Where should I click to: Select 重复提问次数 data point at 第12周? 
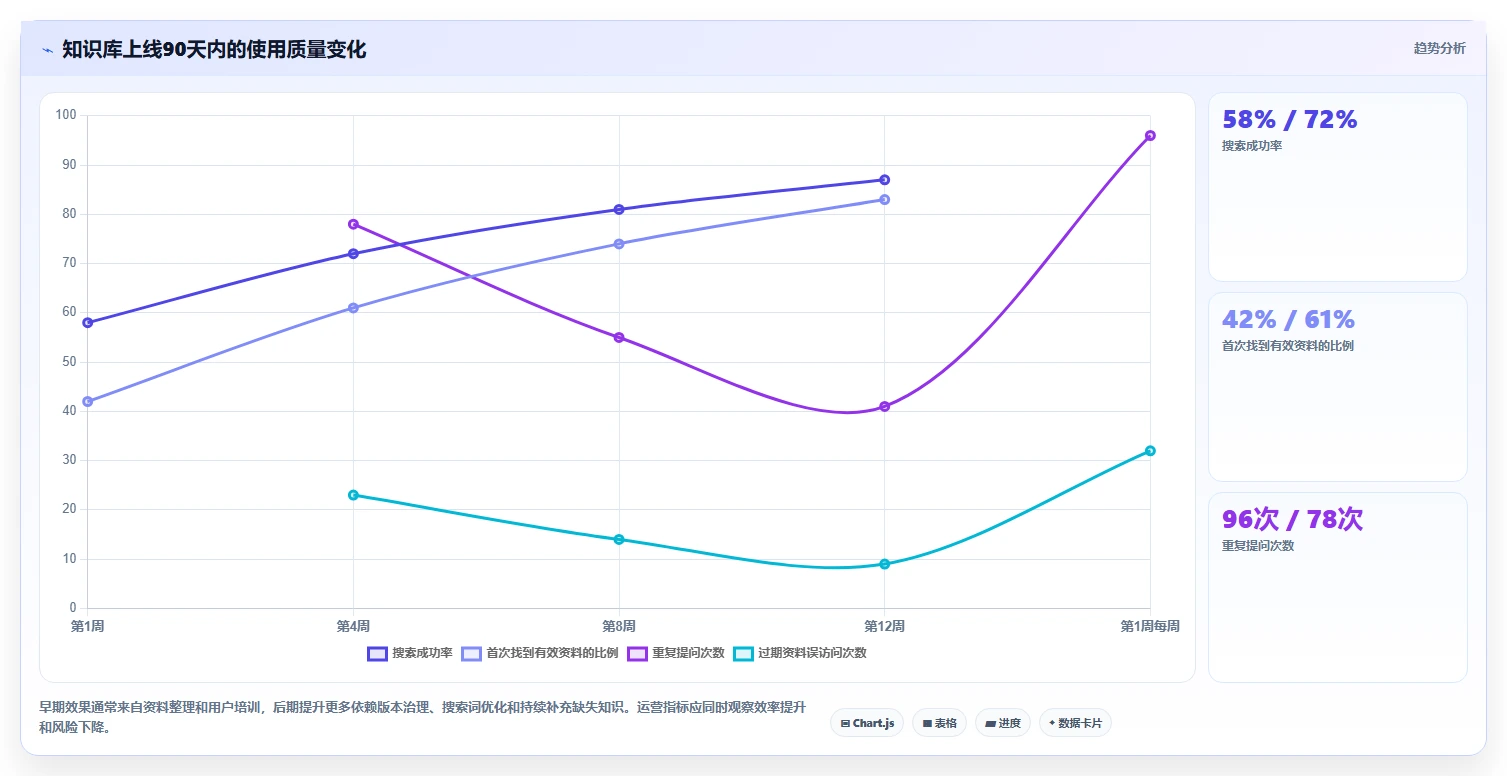coord(884,407)
